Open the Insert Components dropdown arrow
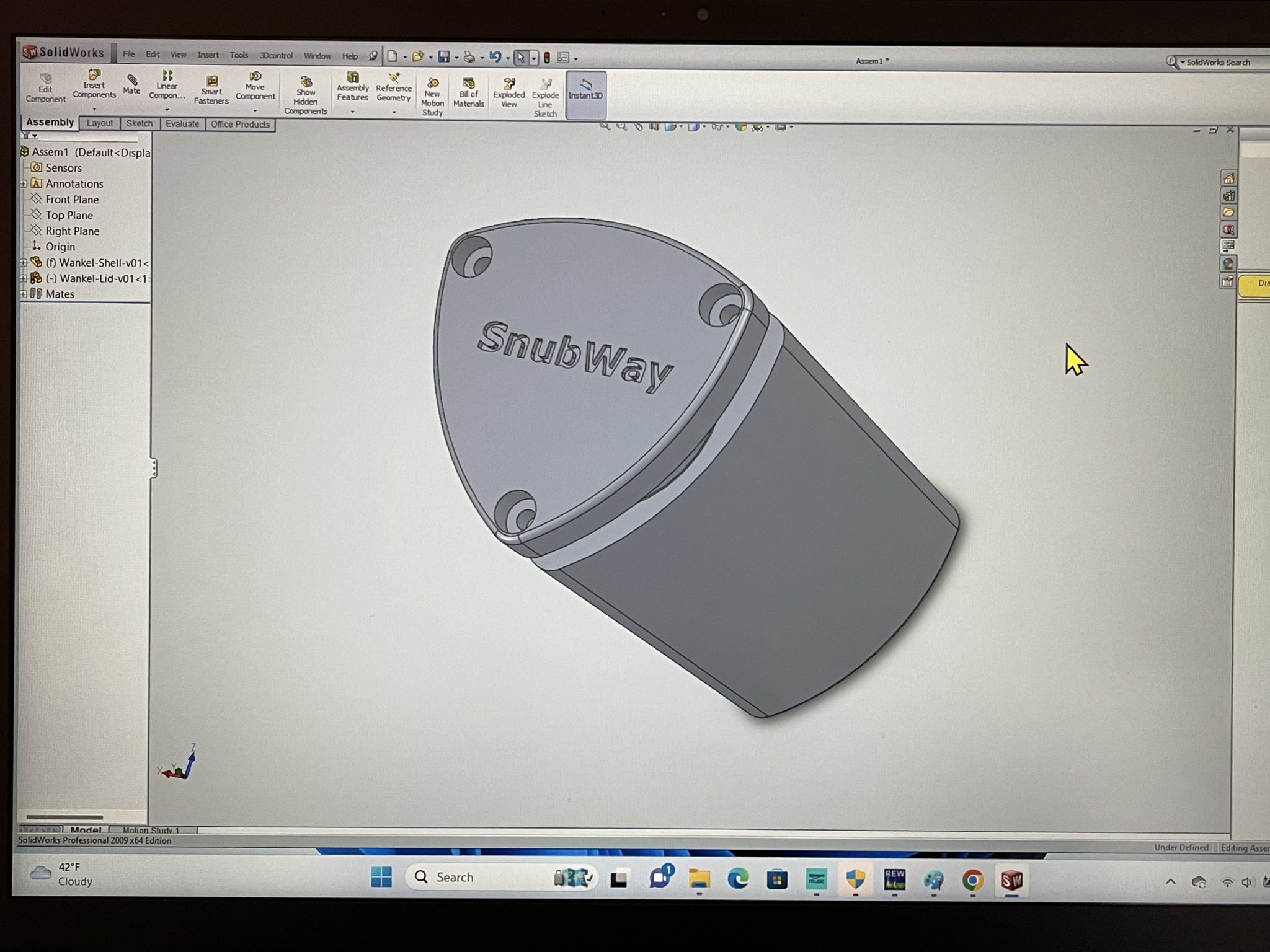Image resolution: width=1270 pixels, height=952 pixels. pos(94,109)
